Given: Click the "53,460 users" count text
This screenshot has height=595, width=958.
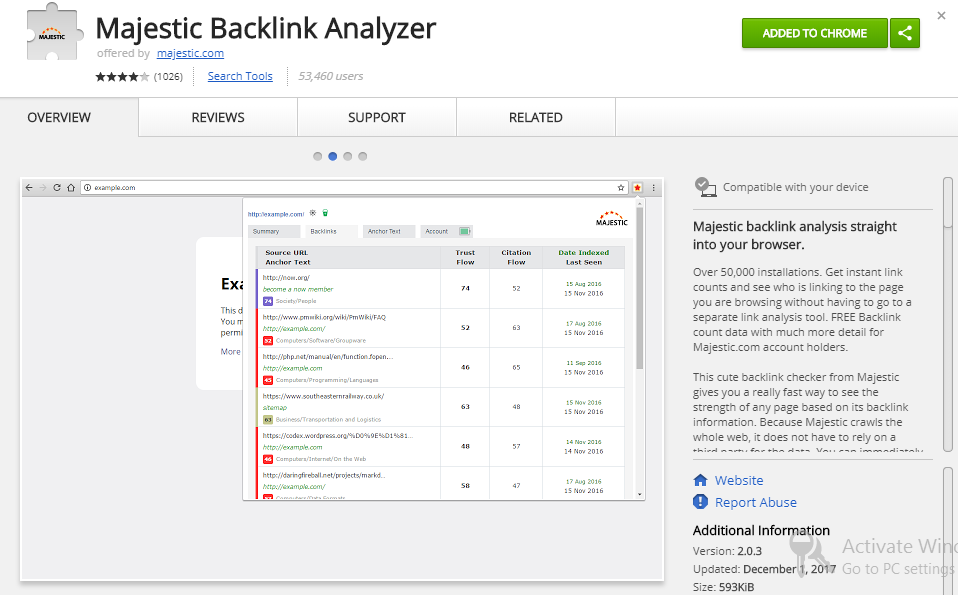Looking at the screenshot, I should pyautogui.click(x=331, y=76).
